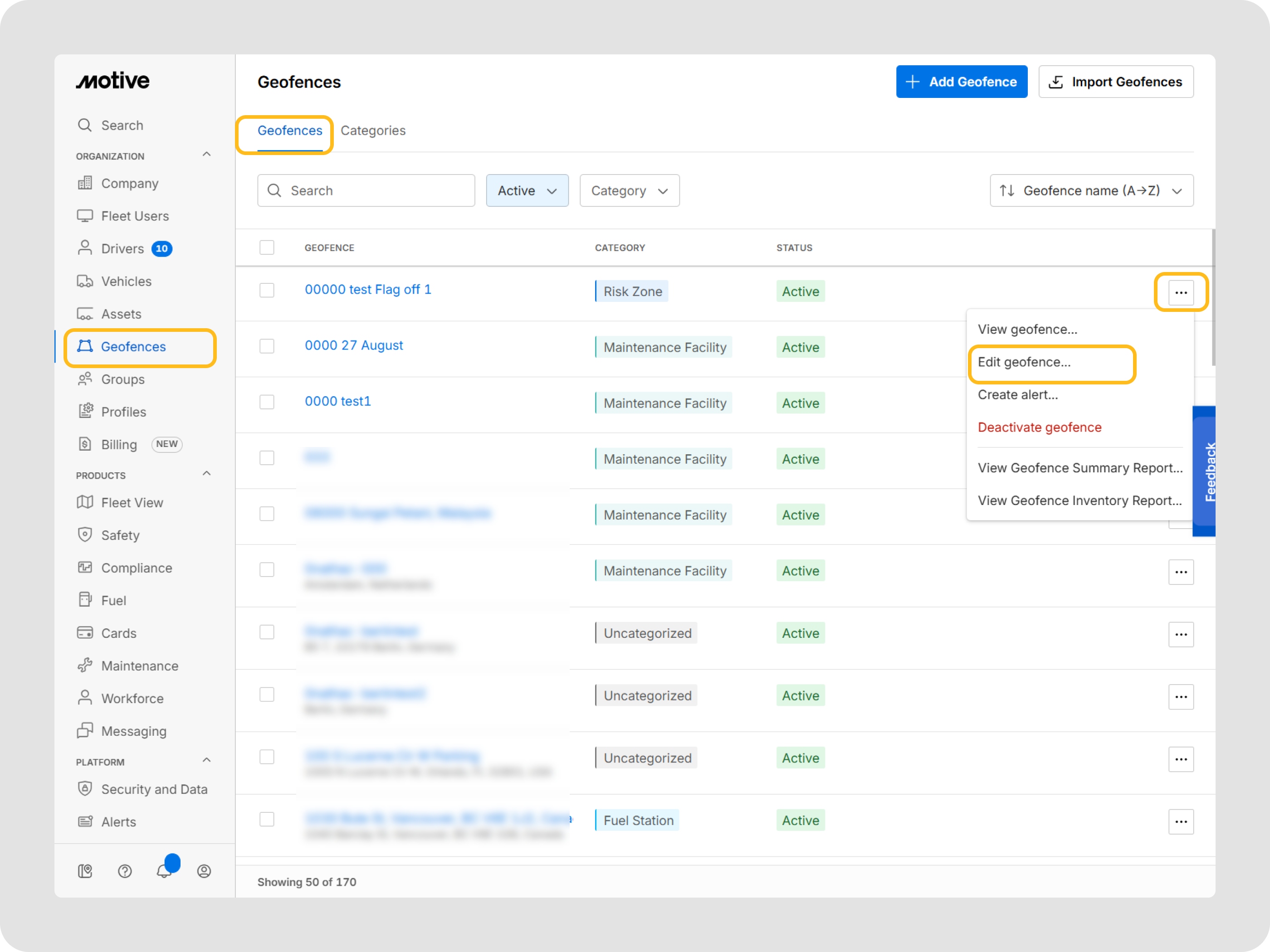Open the Active status filter dropdown
Viewport: 1270px width, 952px height.
527,190
